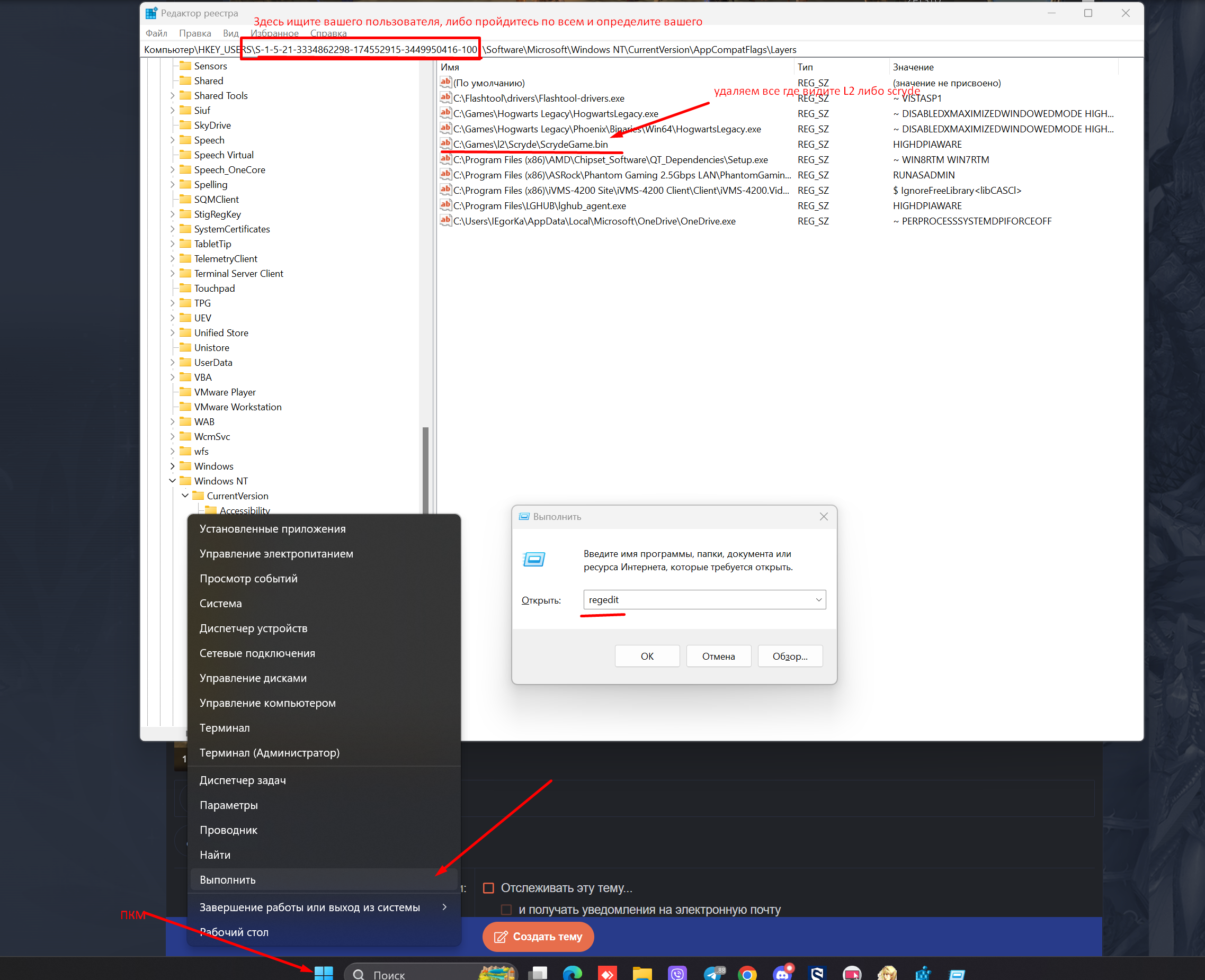
Task: Open the Run dialog combo box dropdown
Action: [x=818, y=599]
